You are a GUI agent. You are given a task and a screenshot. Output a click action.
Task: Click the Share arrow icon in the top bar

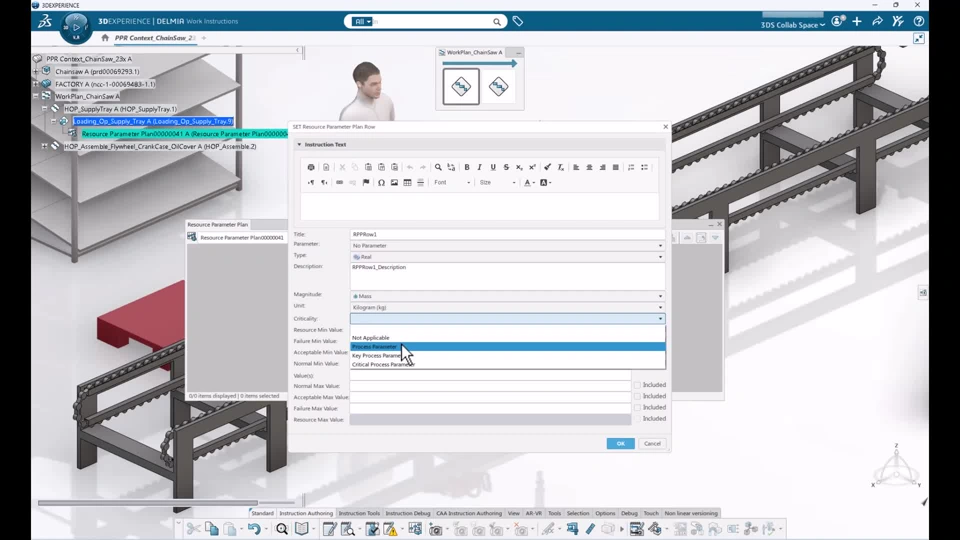pos(877,21)
